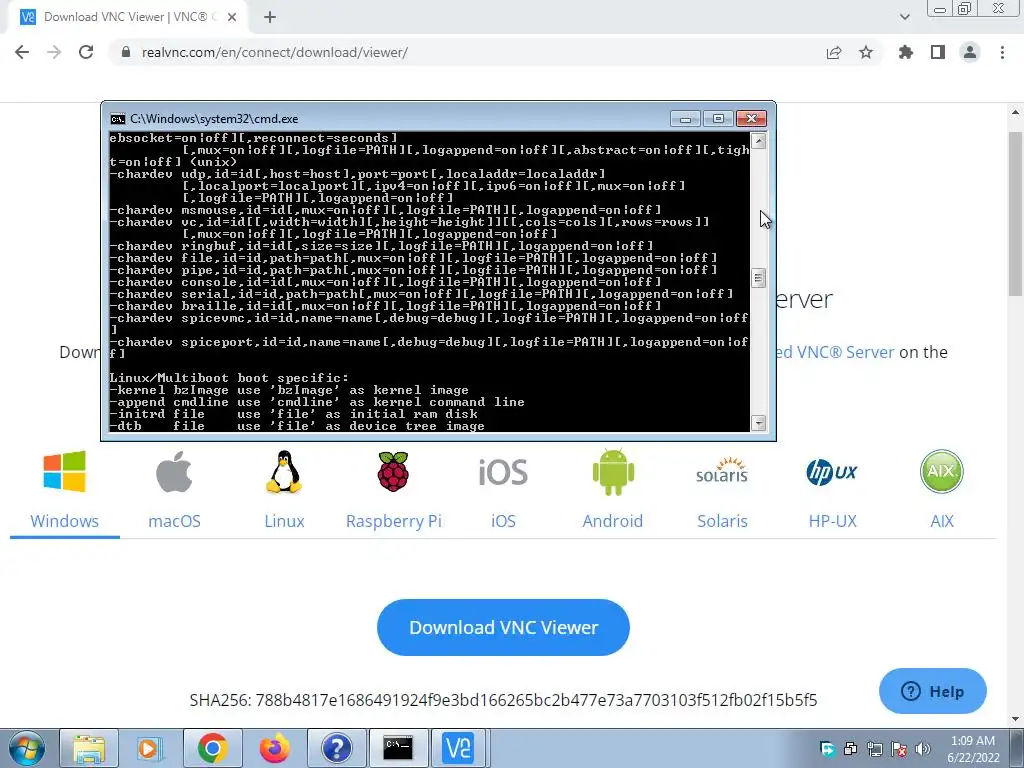This screenshot has height=768, width=1024.
Task: Open the Linux tab label
Action: (x=284, y=521)
